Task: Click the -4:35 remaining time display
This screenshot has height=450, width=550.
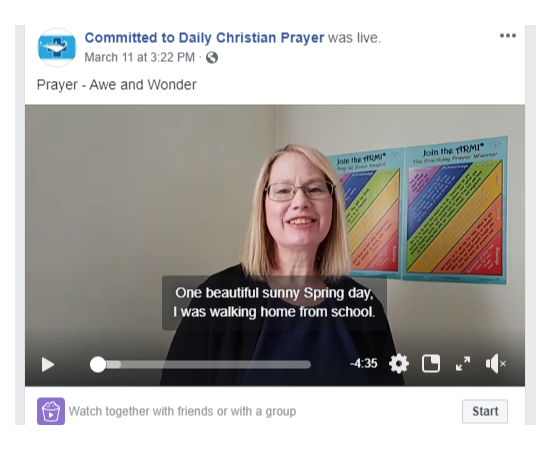Action: coord(364,363)
